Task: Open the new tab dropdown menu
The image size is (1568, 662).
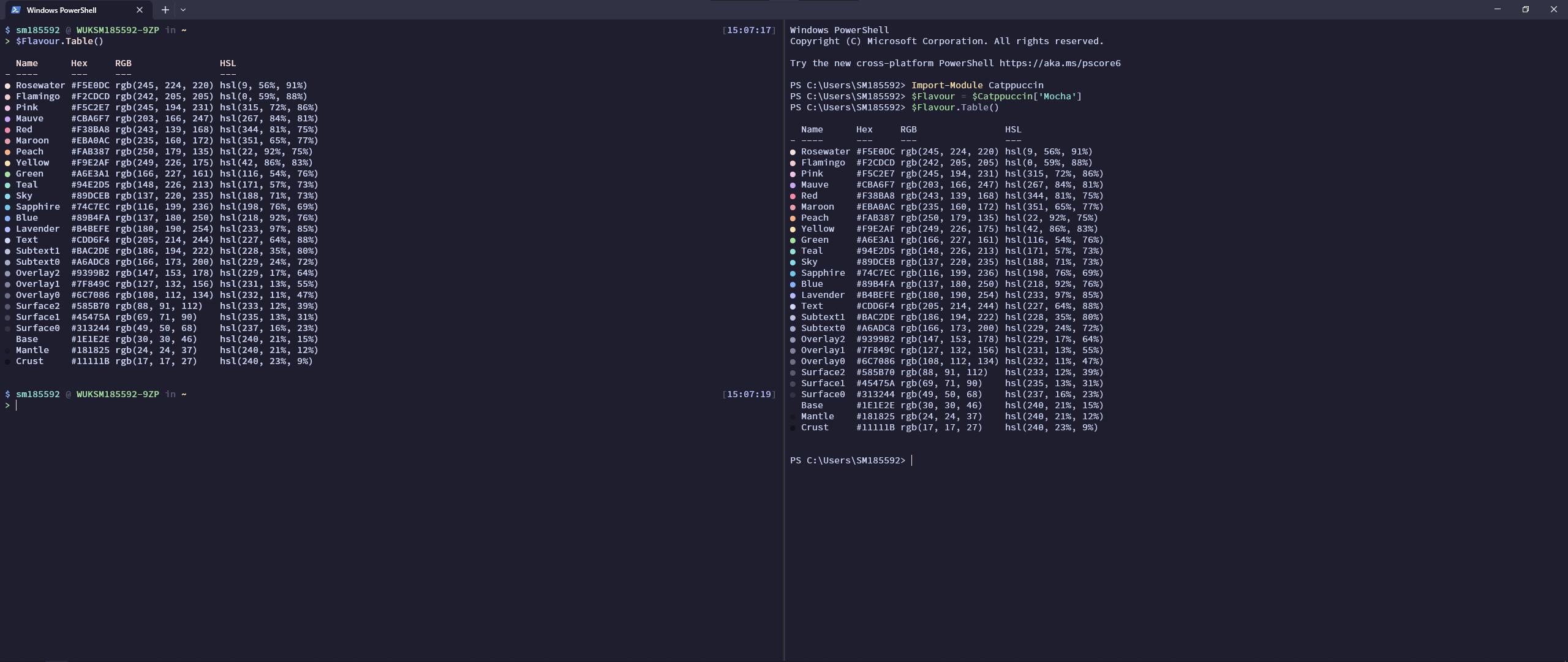Action: [183, 10]
